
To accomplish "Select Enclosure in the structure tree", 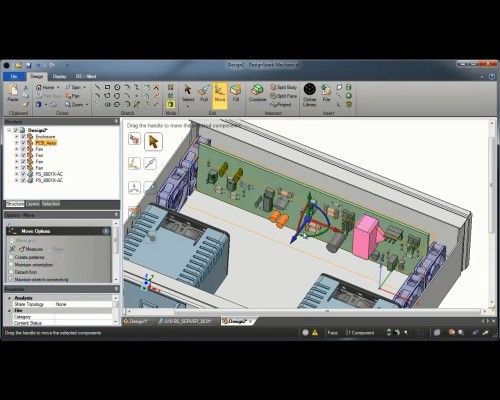I will pos(45,137).
